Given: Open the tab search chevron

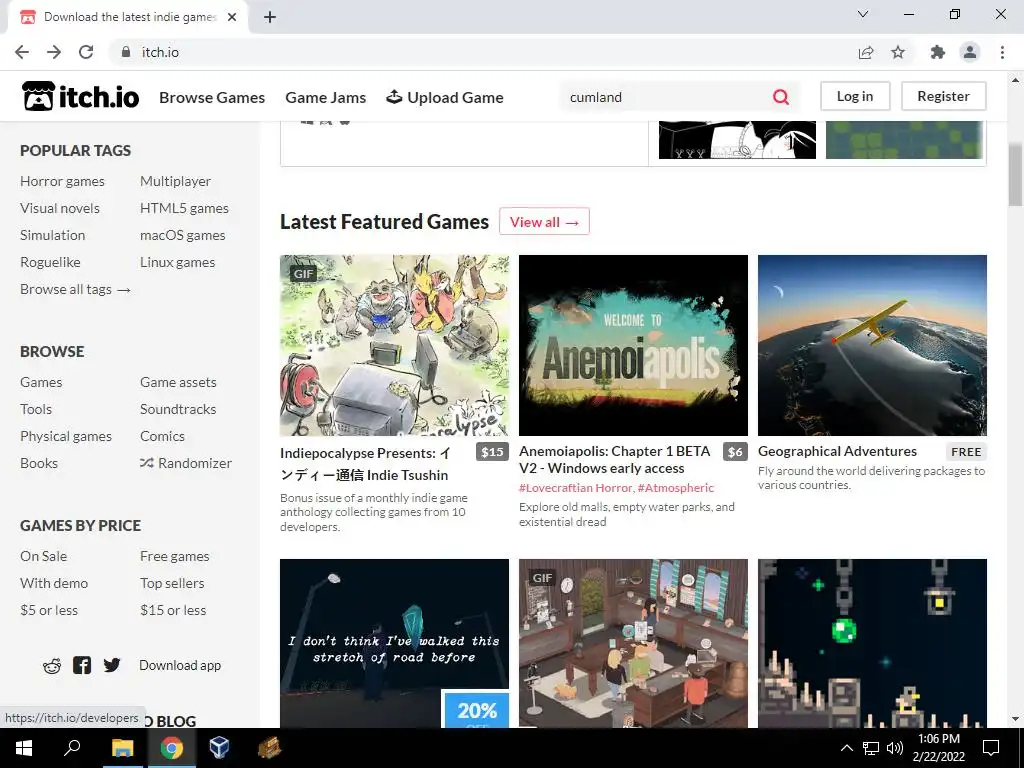Looking at the screenshot, I should pyautogui.click(x=863, y=14).
